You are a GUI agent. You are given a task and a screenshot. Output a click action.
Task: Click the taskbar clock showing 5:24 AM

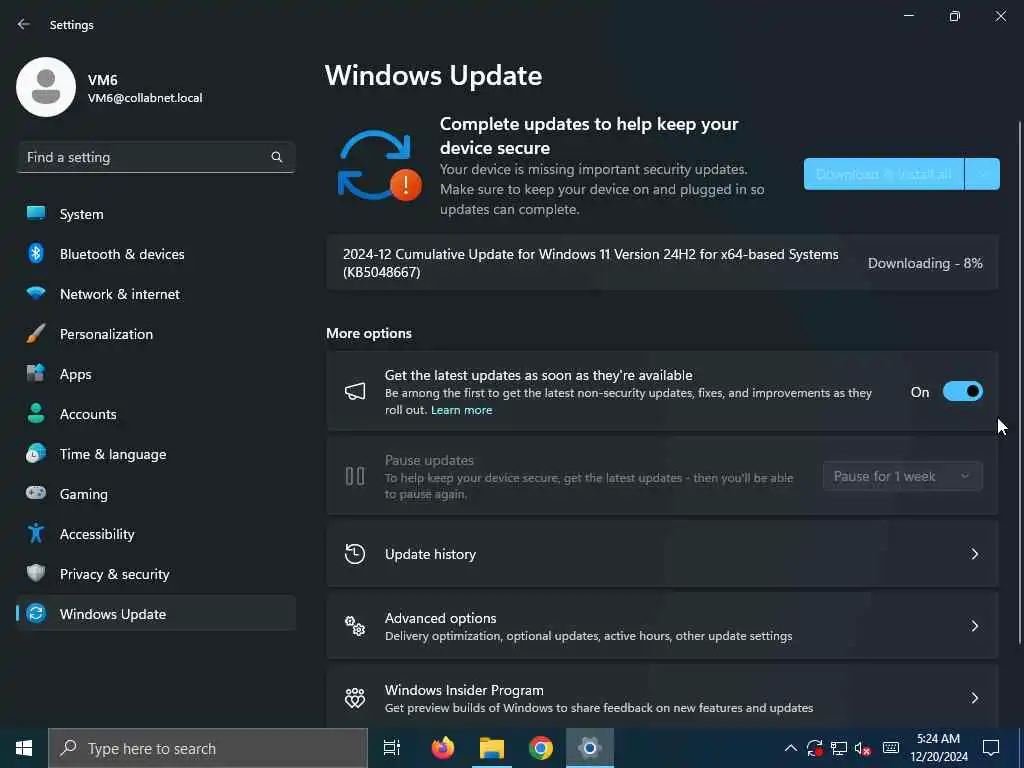point(938,748)
